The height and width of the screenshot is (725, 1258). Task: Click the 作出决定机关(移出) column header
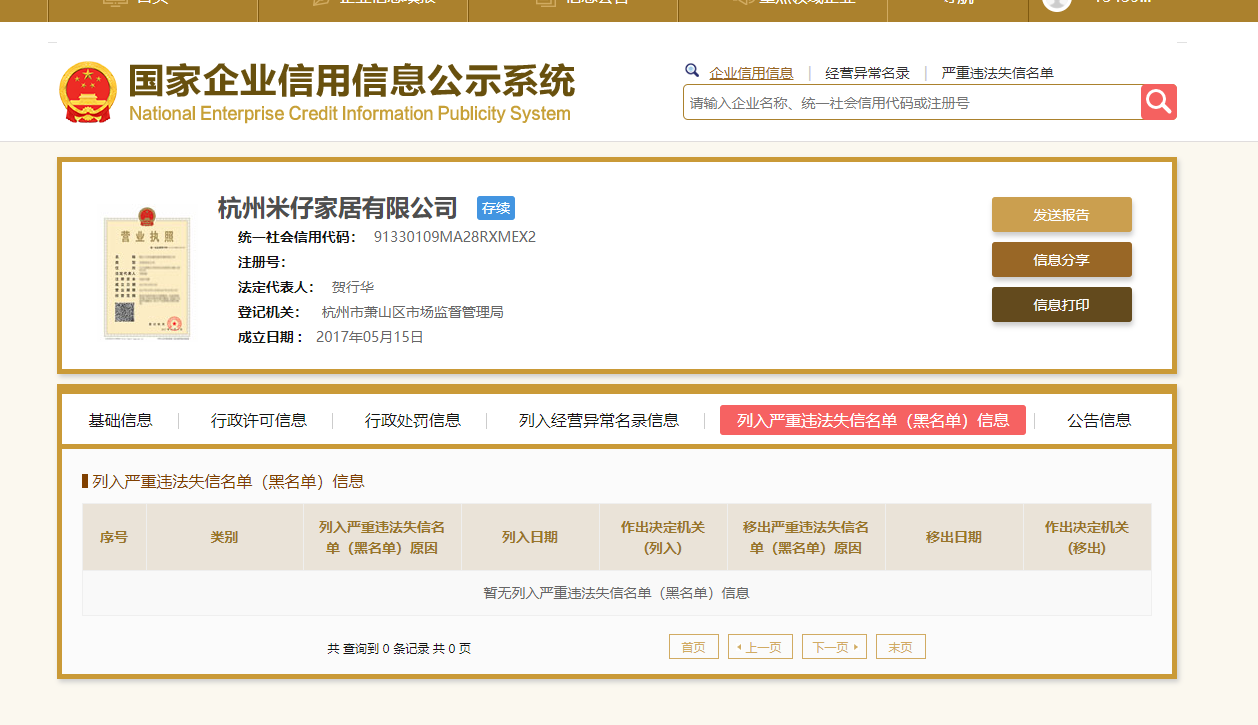(x=1087, y=537)
